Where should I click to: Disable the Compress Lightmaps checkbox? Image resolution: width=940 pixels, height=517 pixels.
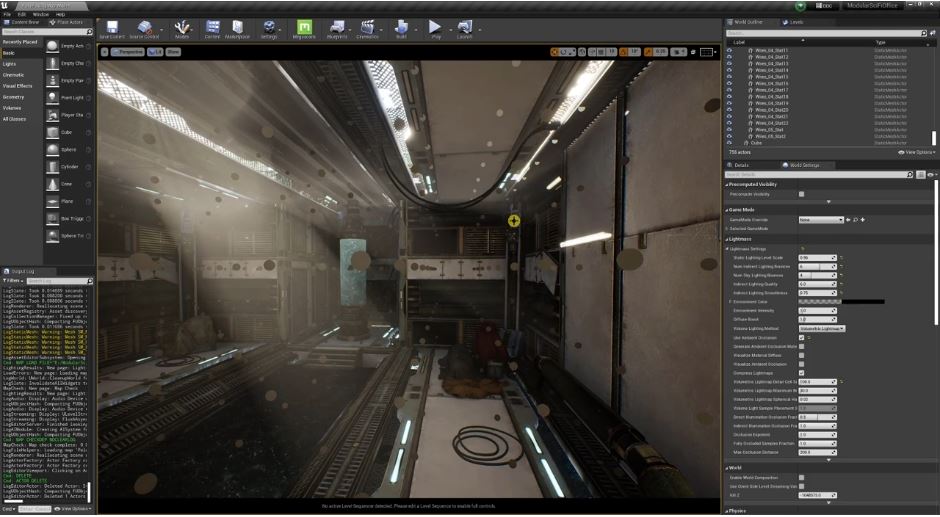coord(801,373)
